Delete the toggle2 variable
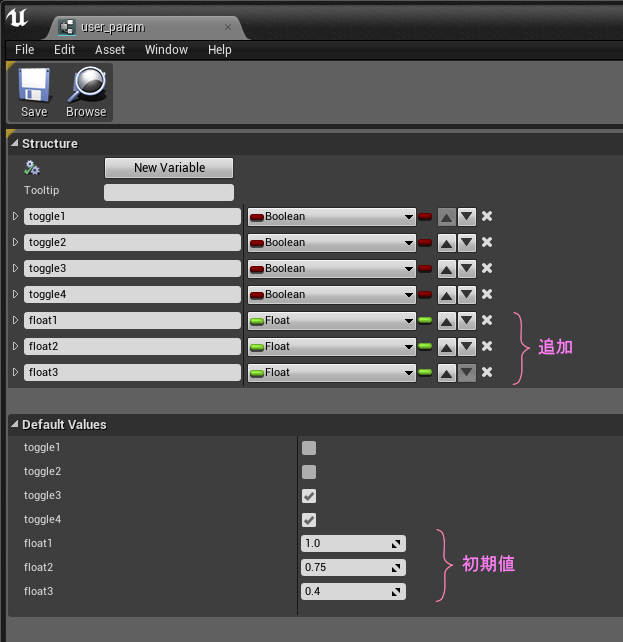This screenshot has width=623, height=642. coord(487,242)
